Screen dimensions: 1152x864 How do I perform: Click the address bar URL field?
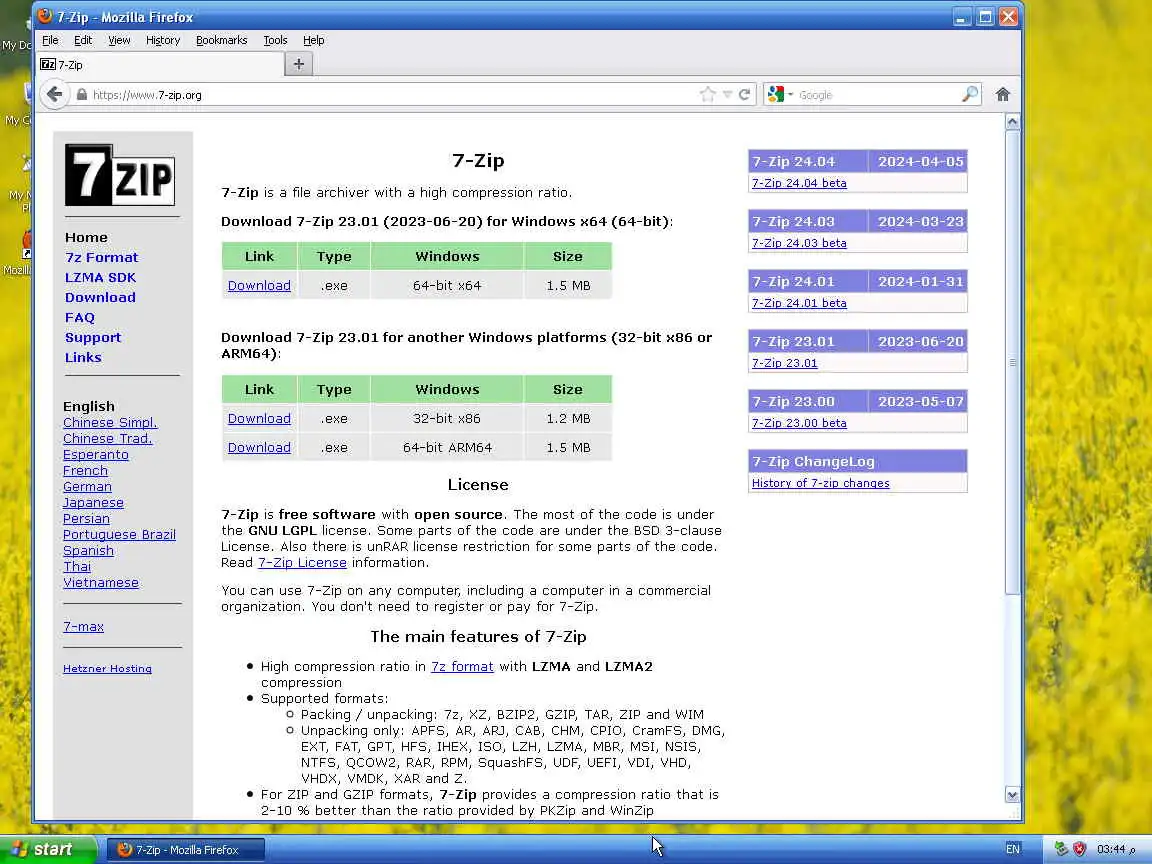393,95
